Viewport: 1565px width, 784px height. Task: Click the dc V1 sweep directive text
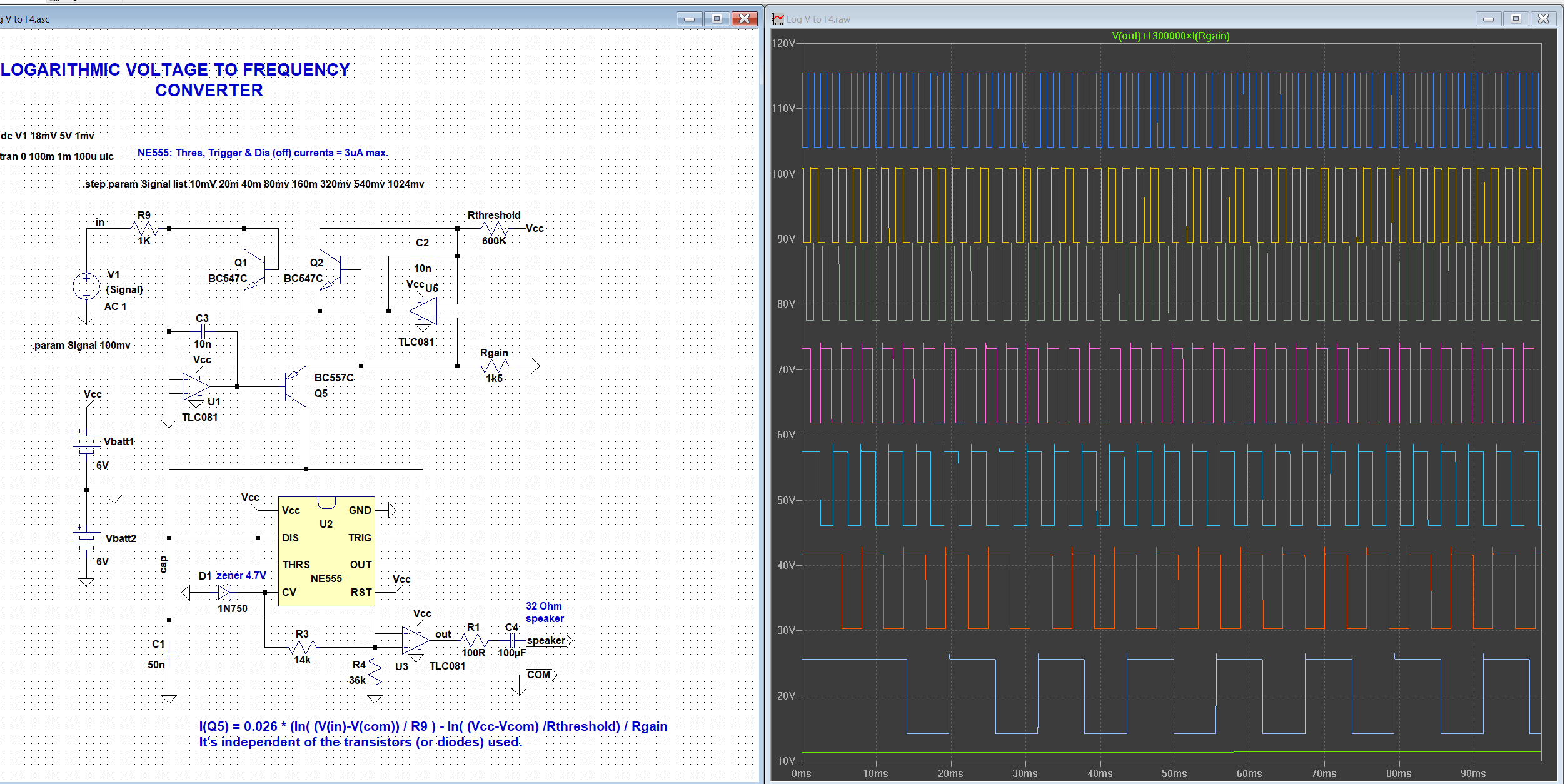(x=48, y=136)
